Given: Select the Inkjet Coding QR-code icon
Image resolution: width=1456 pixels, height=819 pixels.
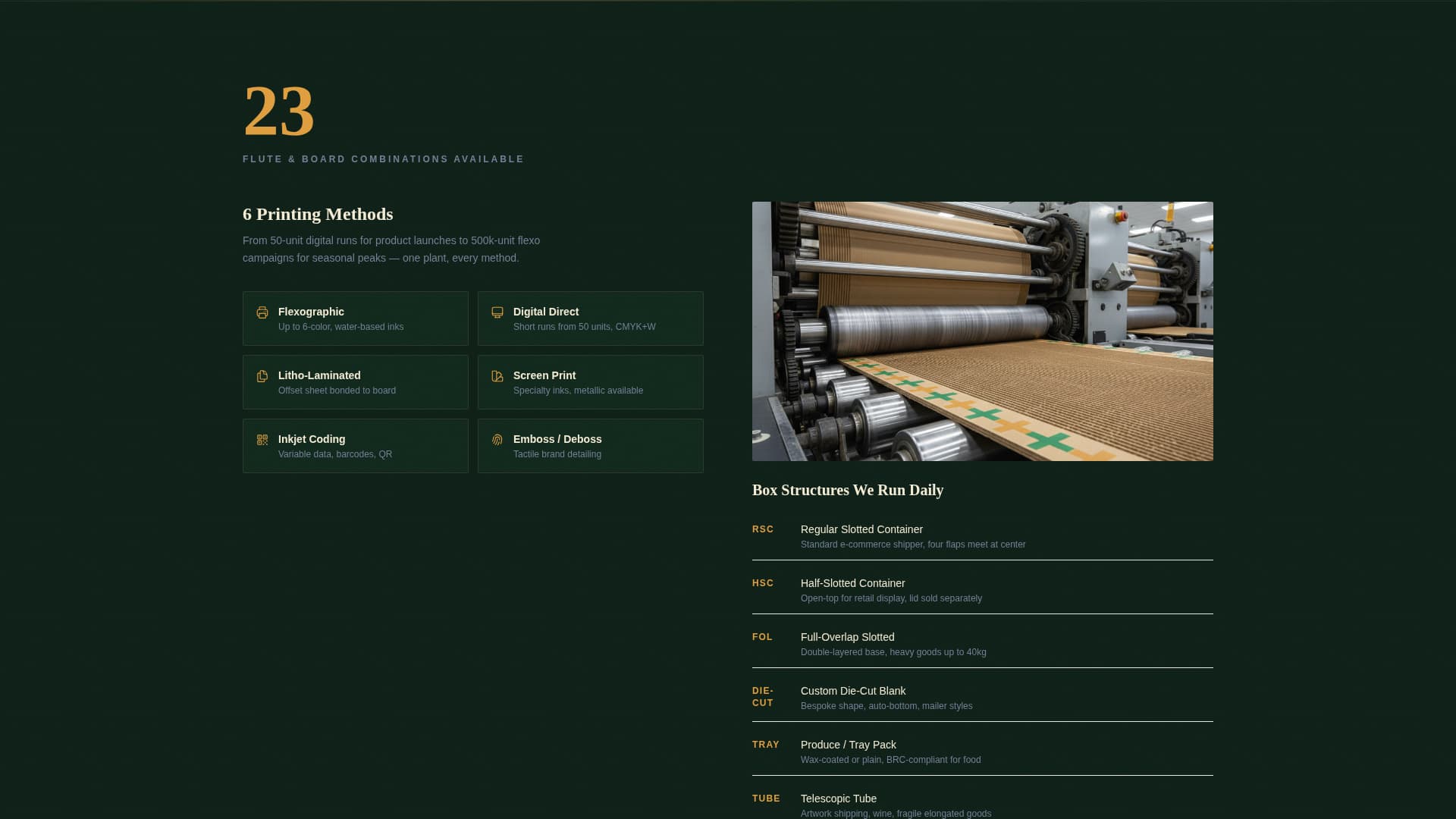Looking at the screenshot, I should 262,439.
